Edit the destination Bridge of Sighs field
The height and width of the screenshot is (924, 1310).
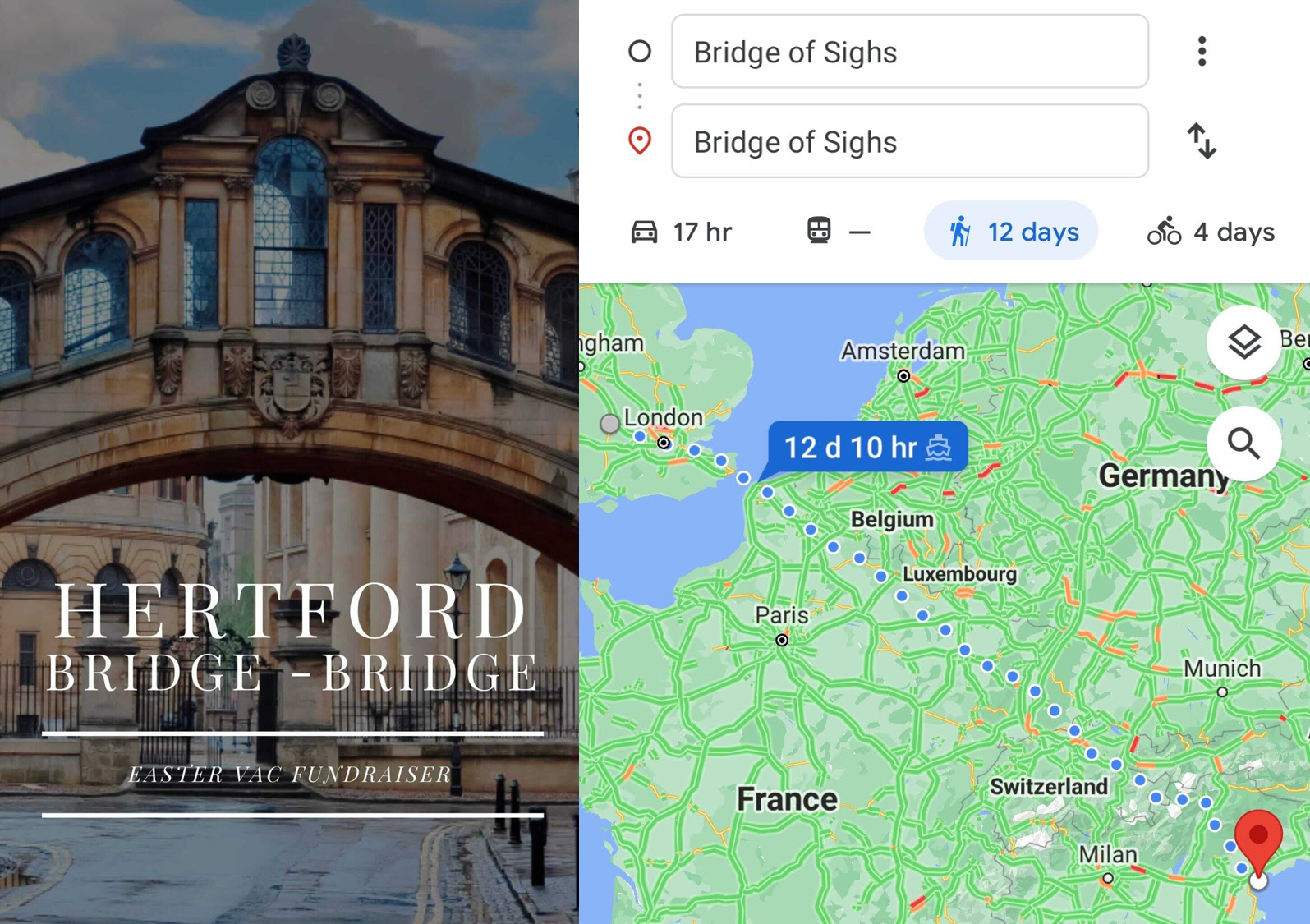pos(910,141)
